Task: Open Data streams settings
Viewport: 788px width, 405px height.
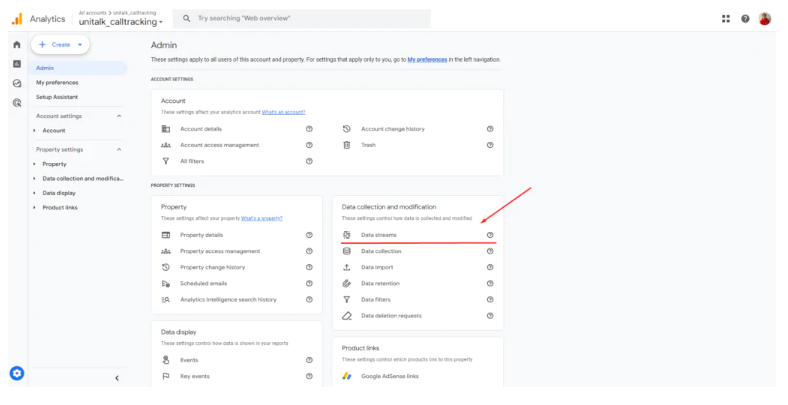Action: [x=379, y=235]
